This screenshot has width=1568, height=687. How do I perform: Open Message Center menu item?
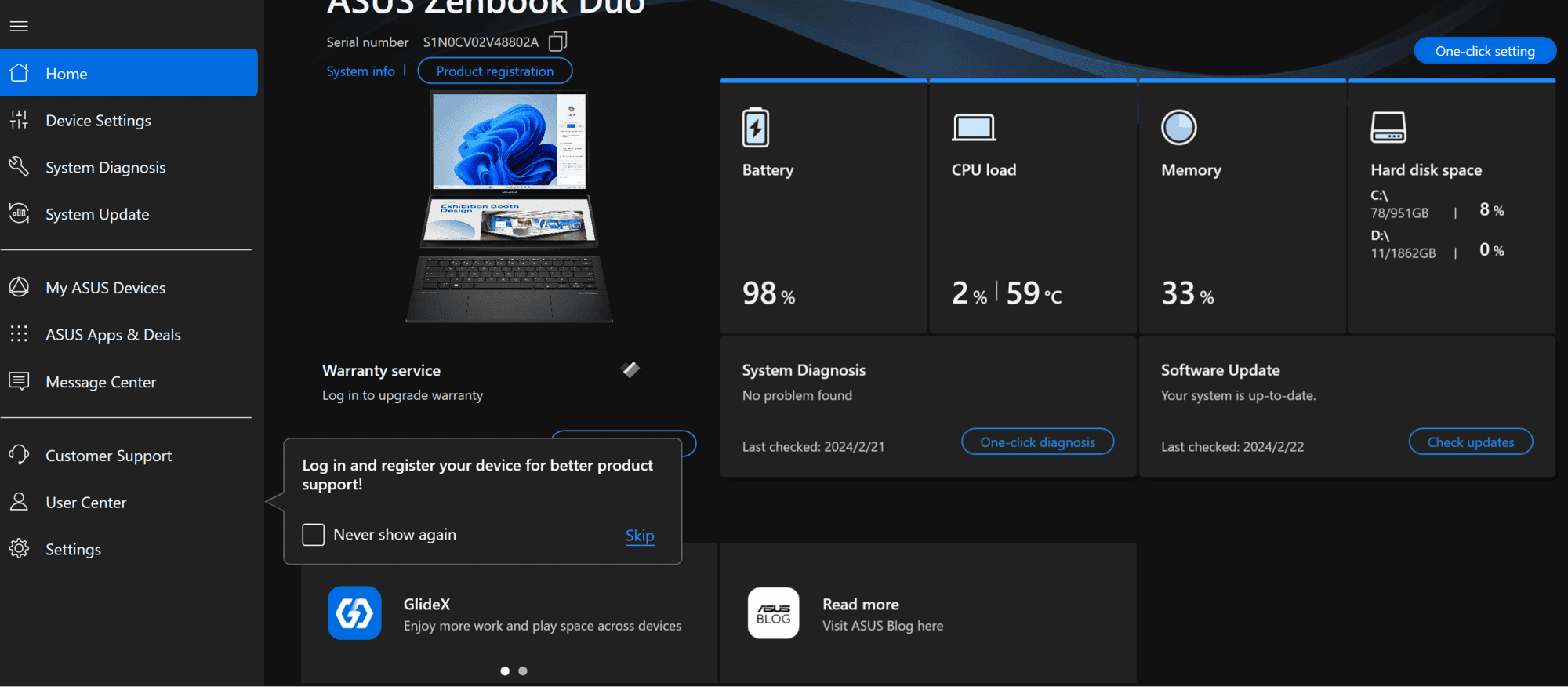click(100, 382)
